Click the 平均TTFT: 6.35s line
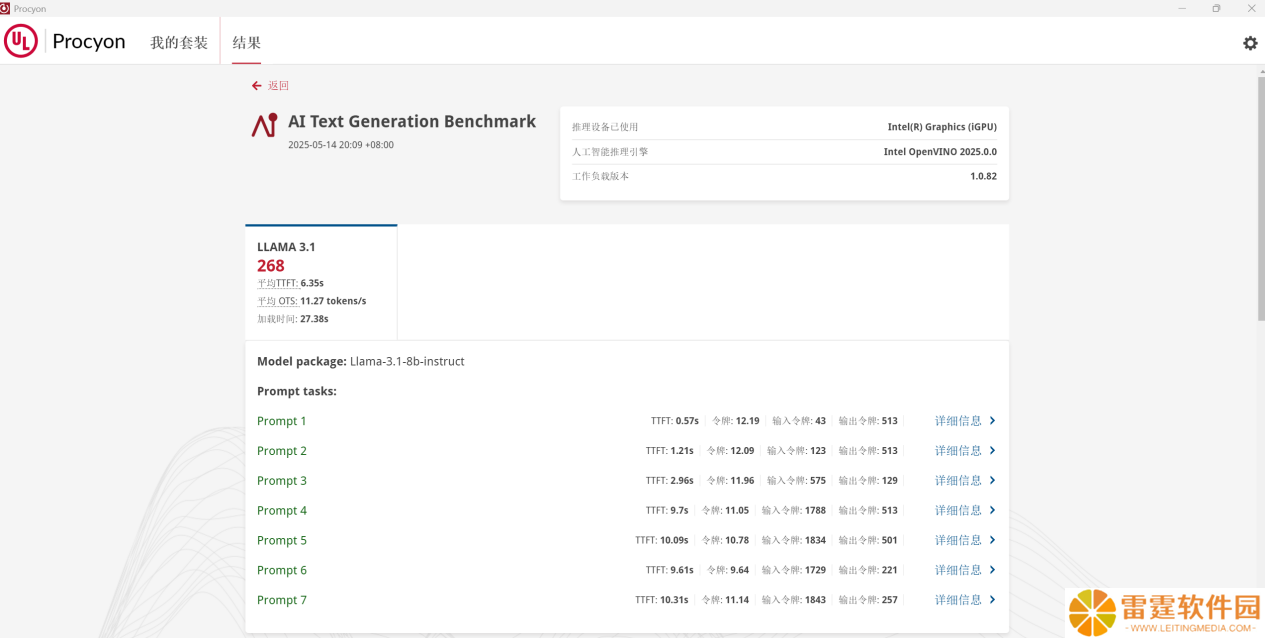This screenshot has height=638, width=1265. (x=290, y=283)
